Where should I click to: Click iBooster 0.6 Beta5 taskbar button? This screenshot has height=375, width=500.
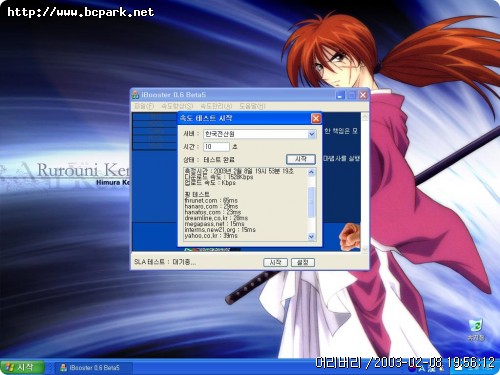(93, 368)
